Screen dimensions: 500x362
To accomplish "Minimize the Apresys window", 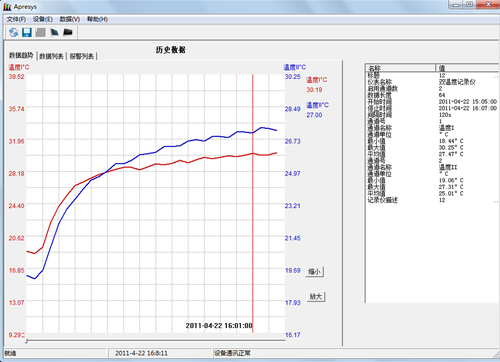I will (456, 4).
